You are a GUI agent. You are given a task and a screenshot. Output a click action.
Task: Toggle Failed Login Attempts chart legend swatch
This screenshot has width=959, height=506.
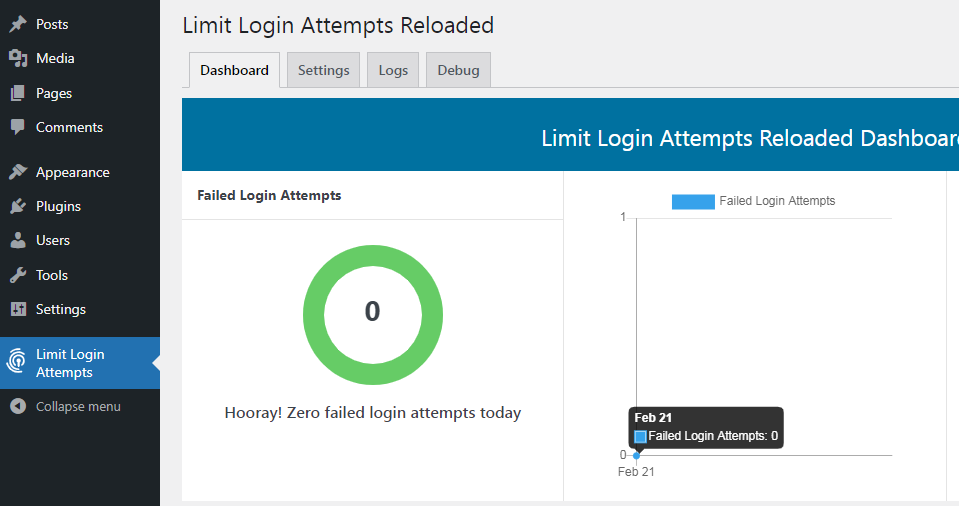coord(693,201)
